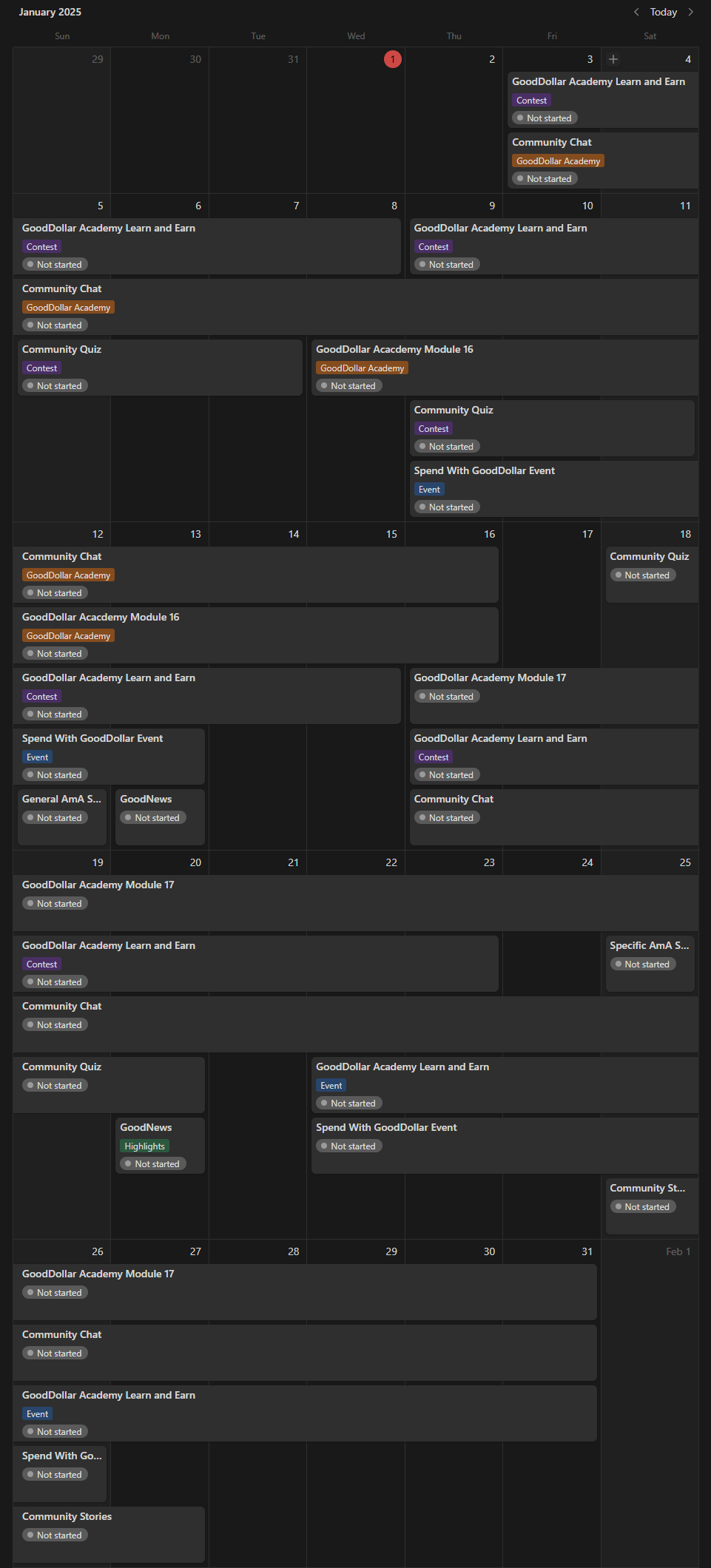Click the Wed weekday column header
The height and width of the screenshot is (1568, 711).
[x=356, y=36]
